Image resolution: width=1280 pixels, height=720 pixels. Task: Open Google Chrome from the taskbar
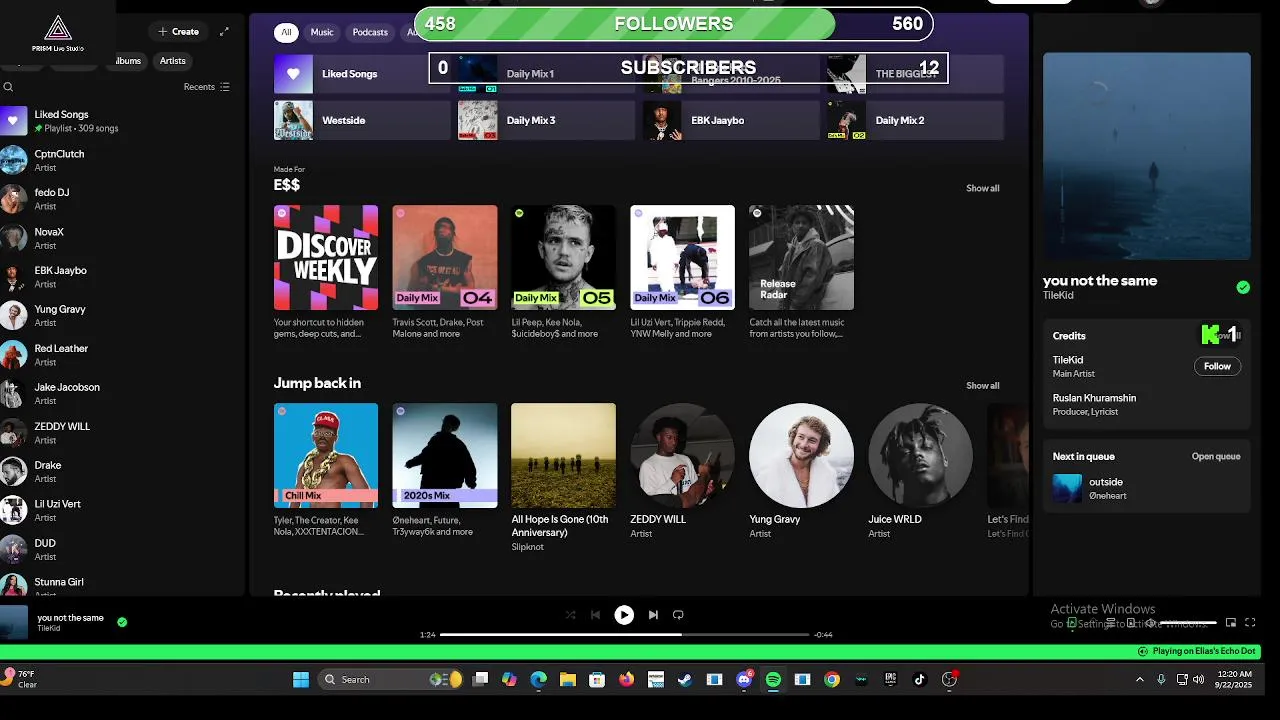click(x=832, y=680)
